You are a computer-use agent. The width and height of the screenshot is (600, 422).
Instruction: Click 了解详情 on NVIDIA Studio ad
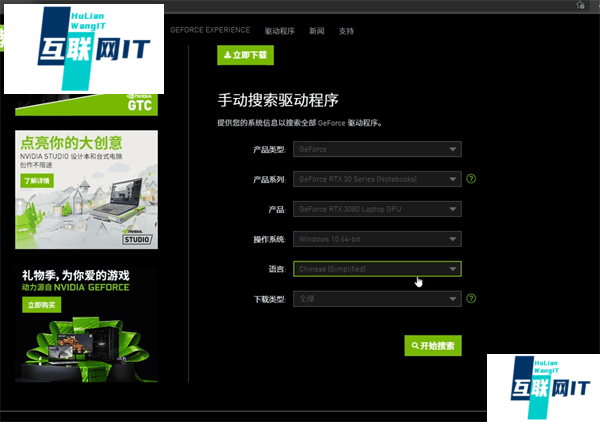[36, 181]
